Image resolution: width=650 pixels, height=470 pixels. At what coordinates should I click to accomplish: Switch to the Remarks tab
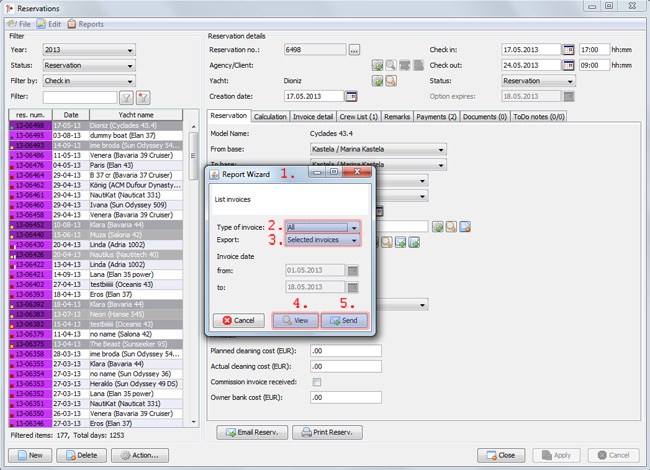point(397,117)
